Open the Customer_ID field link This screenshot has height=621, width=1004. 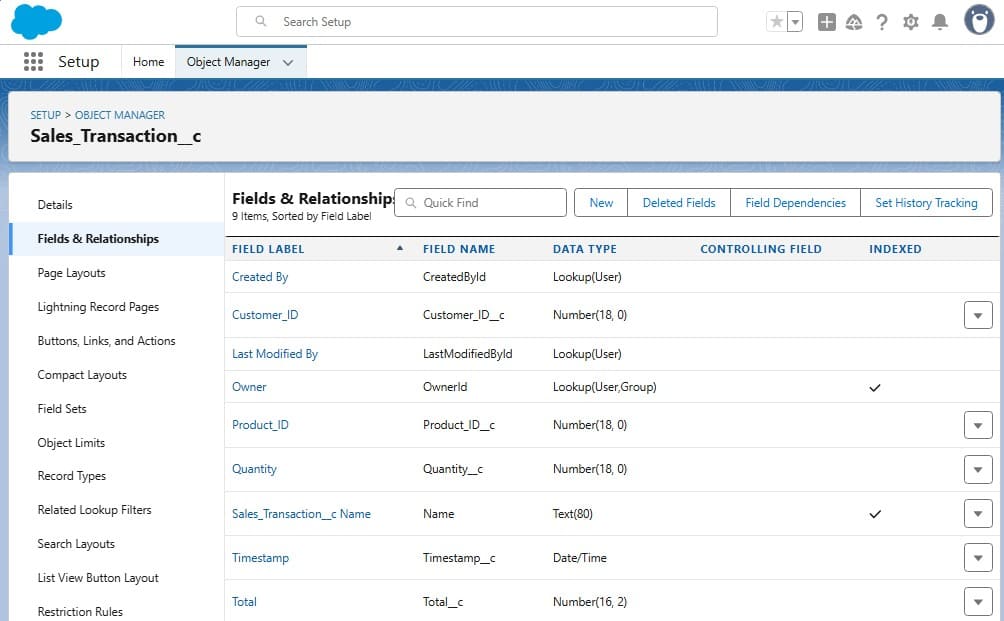[265, 315]
